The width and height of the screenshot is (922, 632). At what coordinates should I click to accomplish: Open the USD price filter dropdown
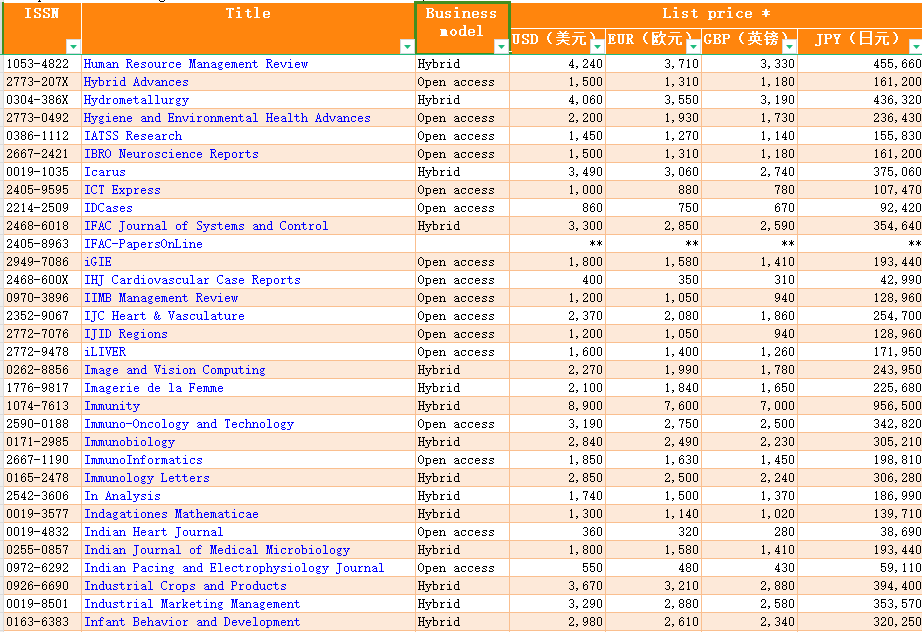click(x=597, y=47)
